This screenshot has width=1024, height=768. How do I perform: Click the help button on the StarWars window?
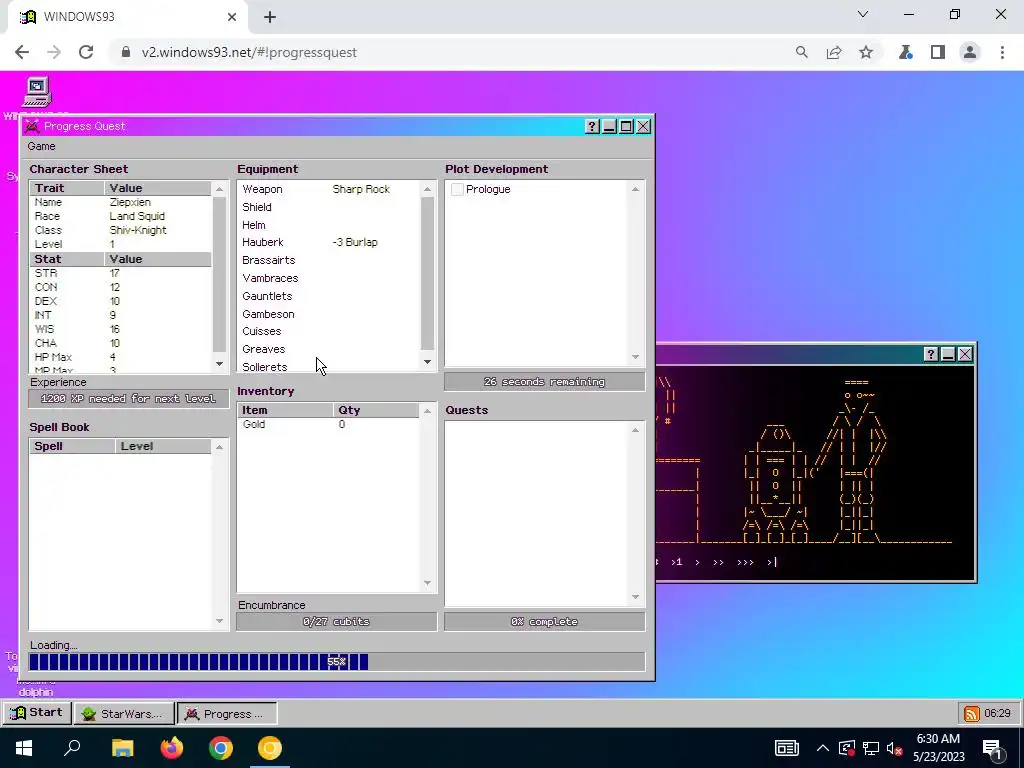point(931,354)
